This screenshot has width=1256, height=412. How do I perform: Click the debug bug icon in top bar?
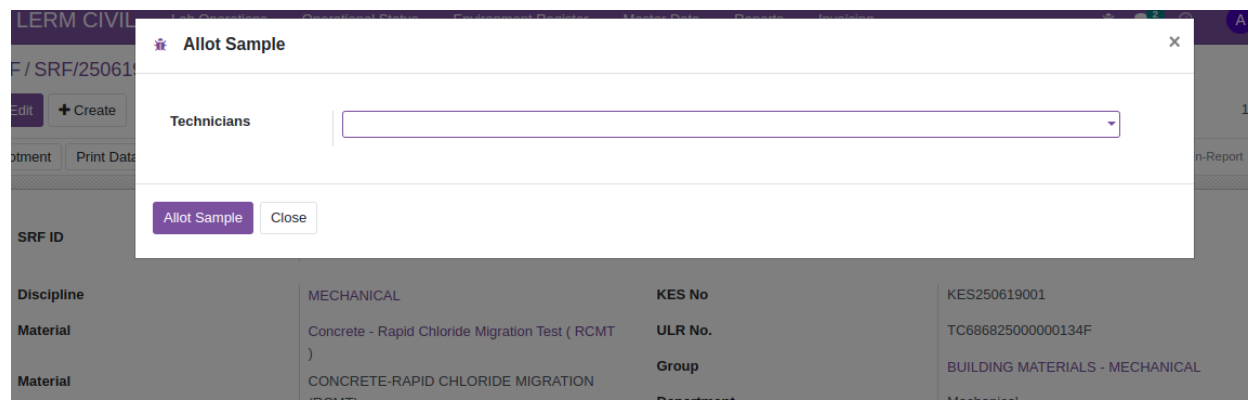point(1110,18)
